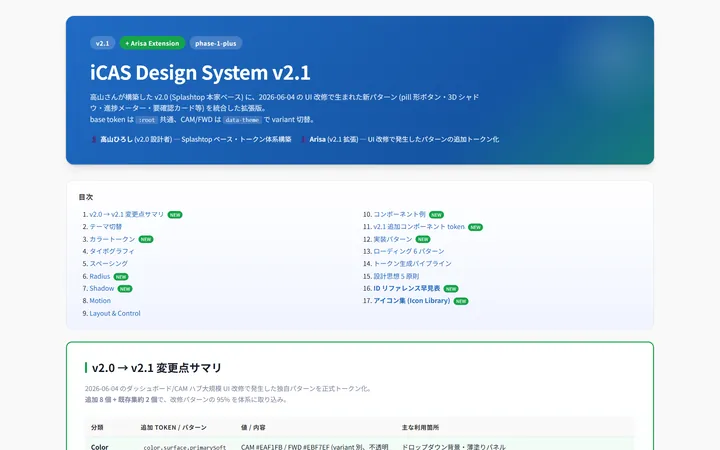Screen dimensions: 720x450
Task: Open the Layout & Control link
Action: point(115,313)
